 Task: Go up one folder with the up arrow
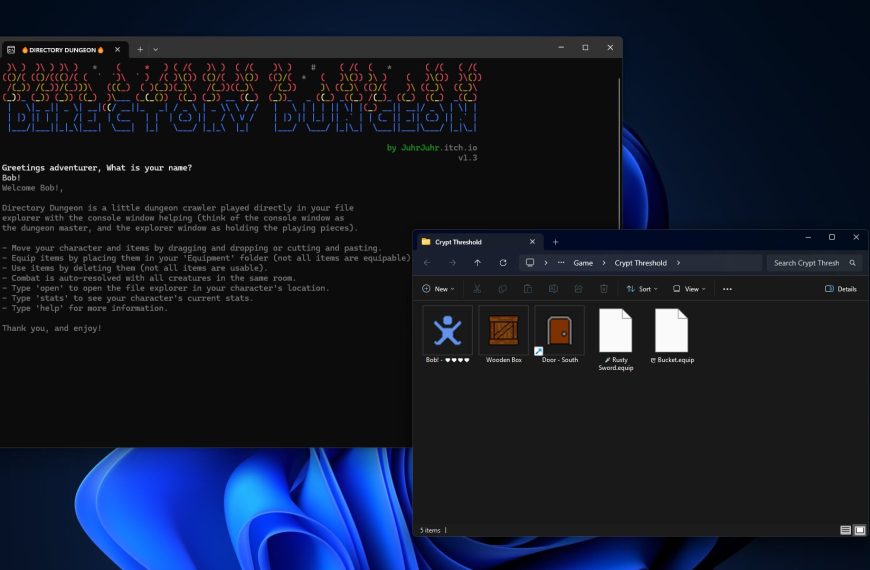478,263
